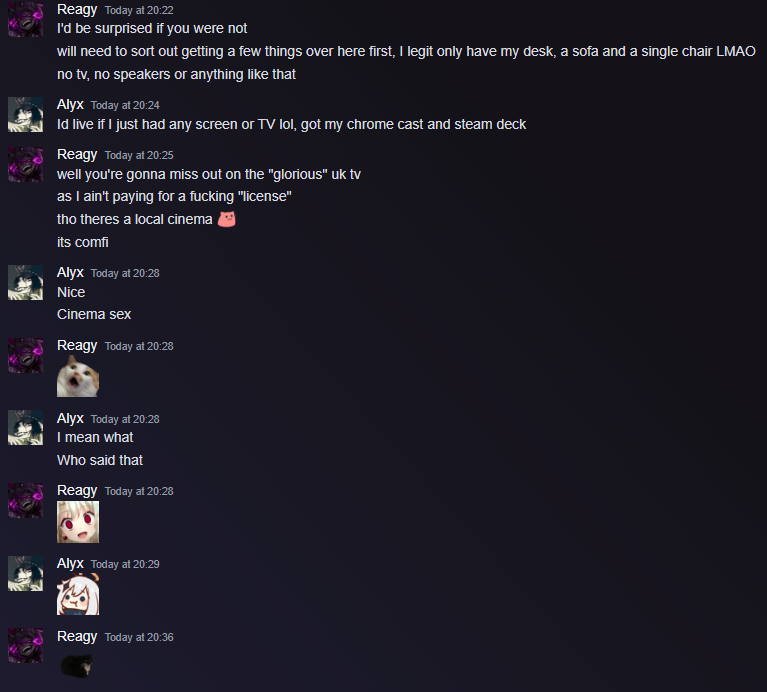
Task: Click Alyx's avatar at the 20:24 message
Action: tap(25, 114)
